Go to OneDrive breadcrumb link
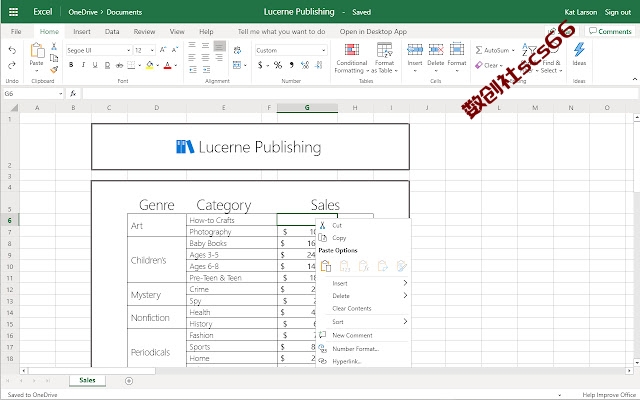 [x=83, y=12]
